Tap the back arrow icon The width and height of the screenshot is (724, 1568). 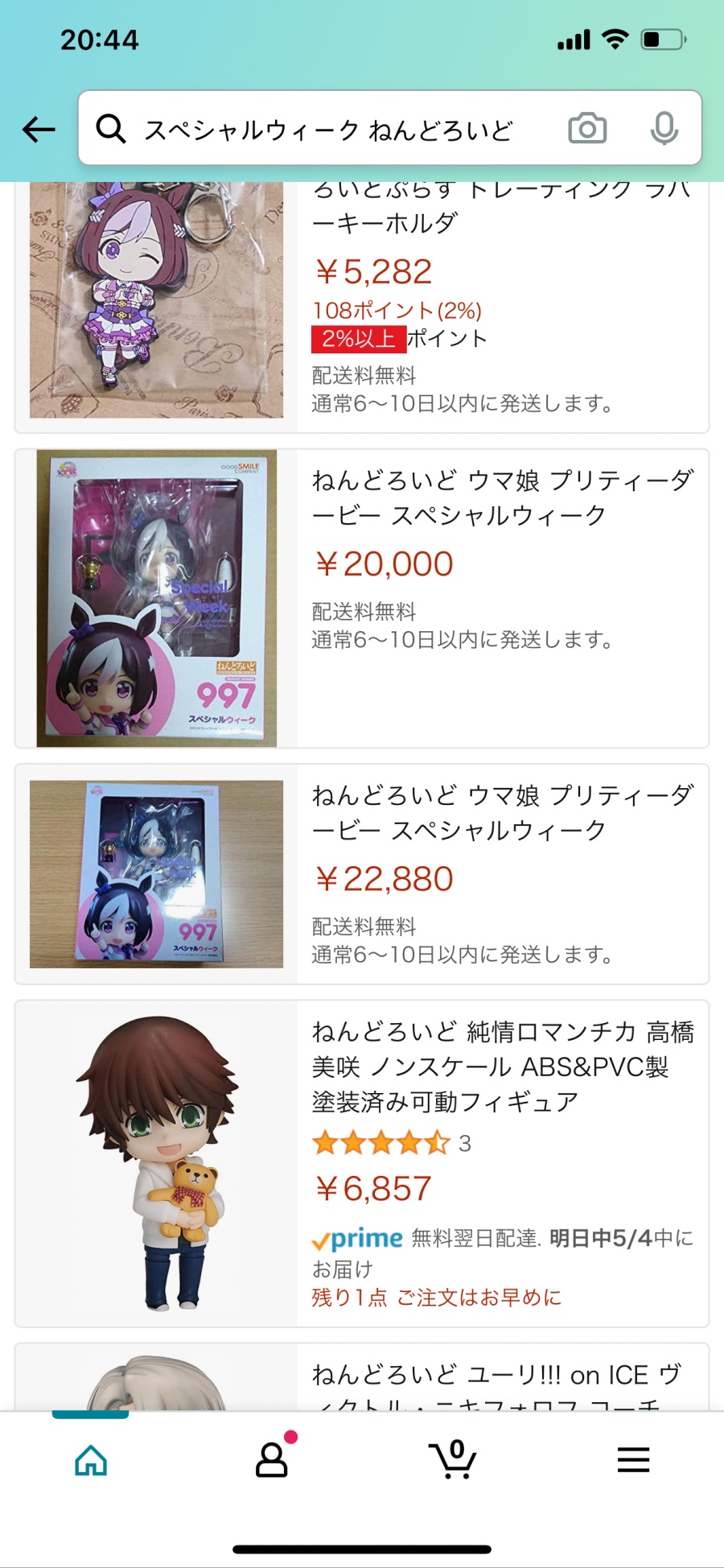pyautogui.click(x=39, y=129)
